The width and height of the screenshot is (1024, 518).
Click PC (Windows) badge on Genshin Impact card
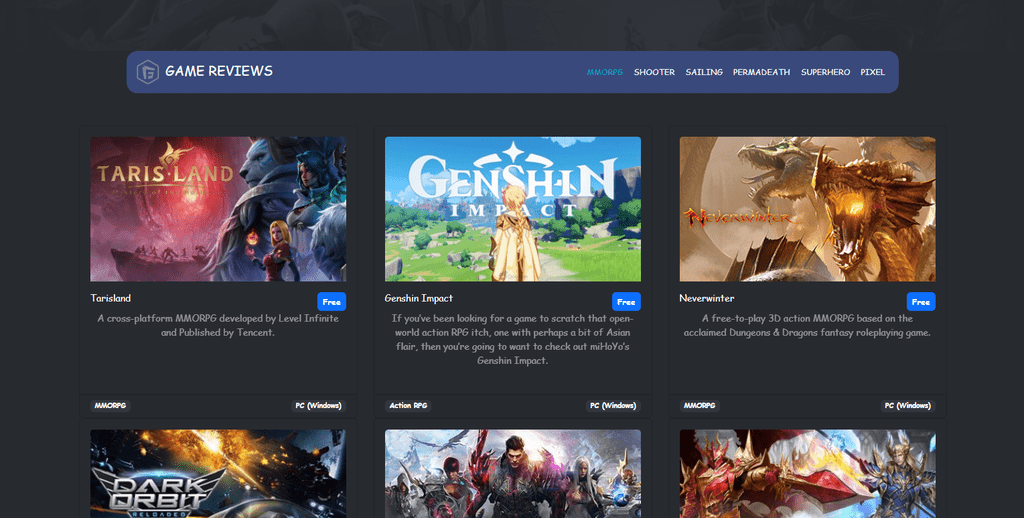click(613, 406)
